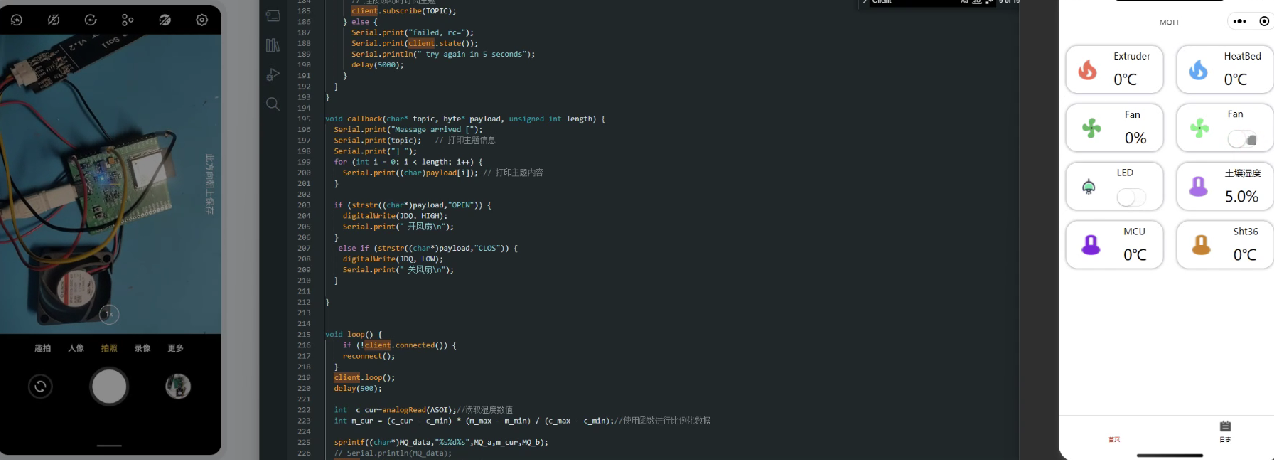Tap the purple 土壤湿度 sensor icon
Image resolution: width=1274 pixels, height=460 pixels.
pos(1198,186)
